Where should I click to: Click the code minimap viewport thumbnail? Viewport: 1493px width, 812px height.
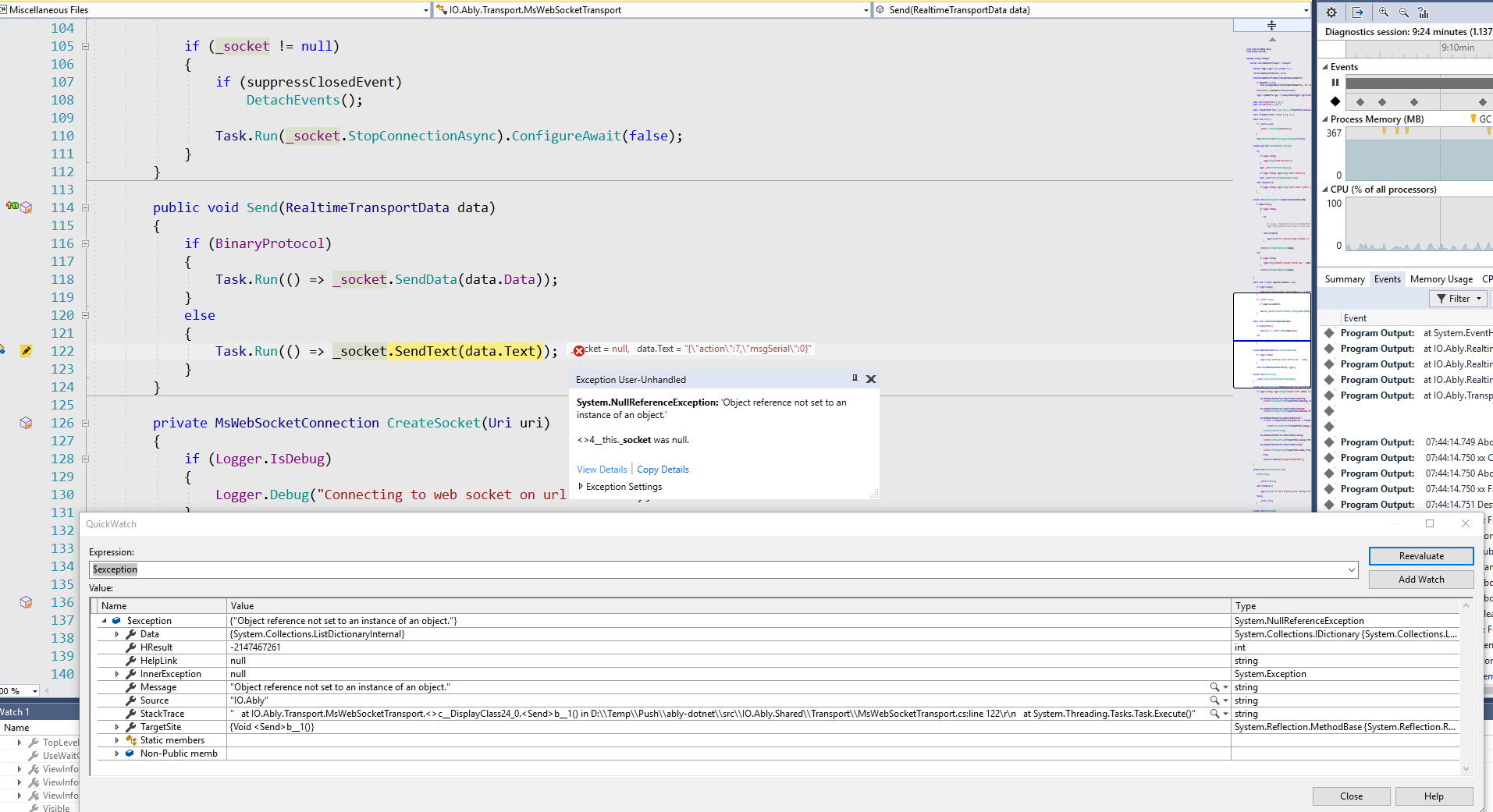[x=1272, y=340]
